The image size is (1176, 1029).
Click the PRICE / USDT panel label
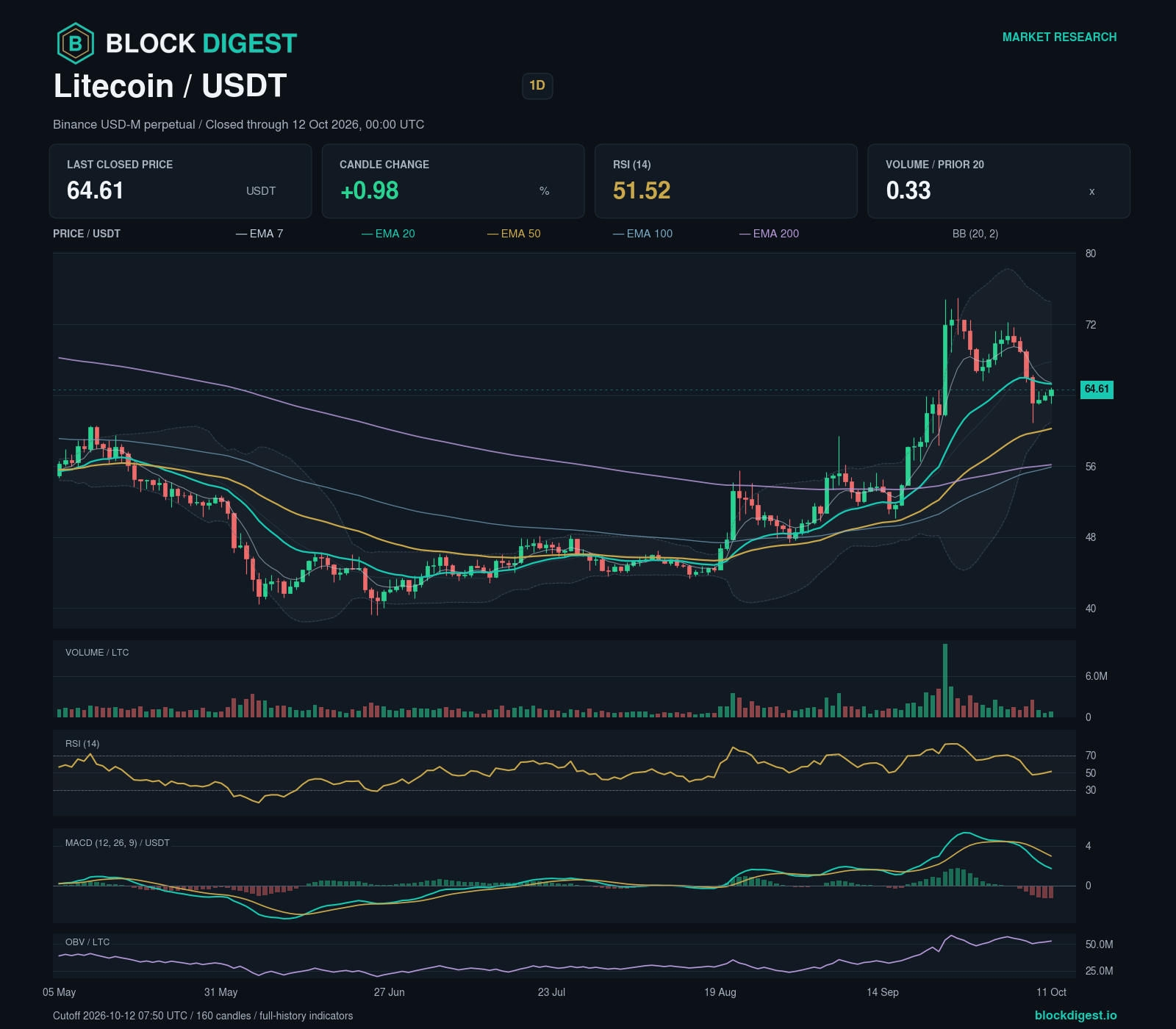(x=87, y=234)
